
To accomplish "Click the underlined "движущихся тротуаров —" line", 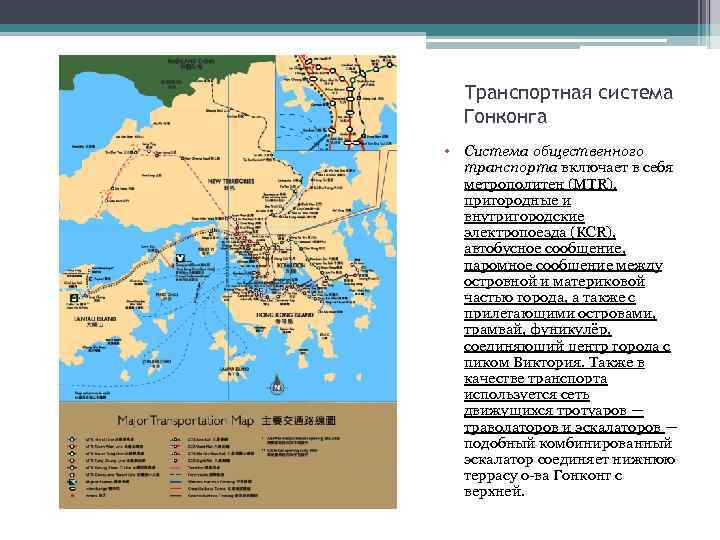I will click(554, 411).
